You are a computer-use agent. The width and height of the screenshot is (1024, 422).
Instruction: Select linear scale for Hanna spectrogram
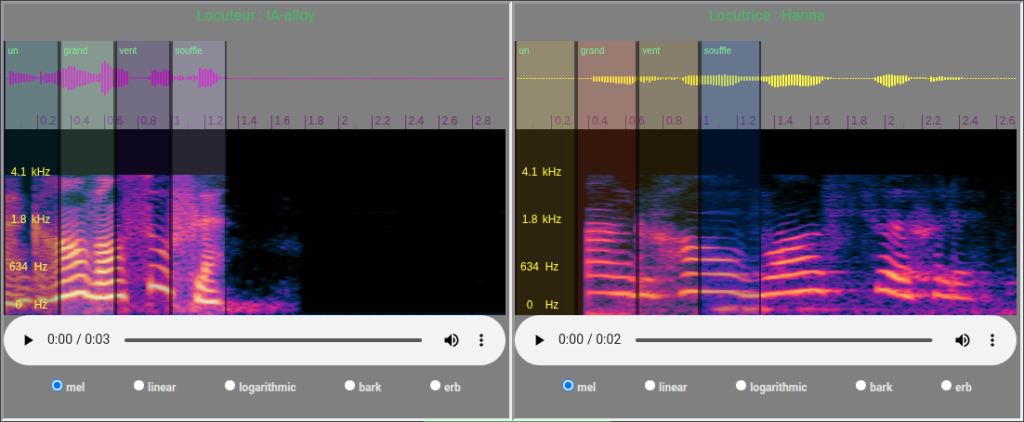(x=650, y=385)
